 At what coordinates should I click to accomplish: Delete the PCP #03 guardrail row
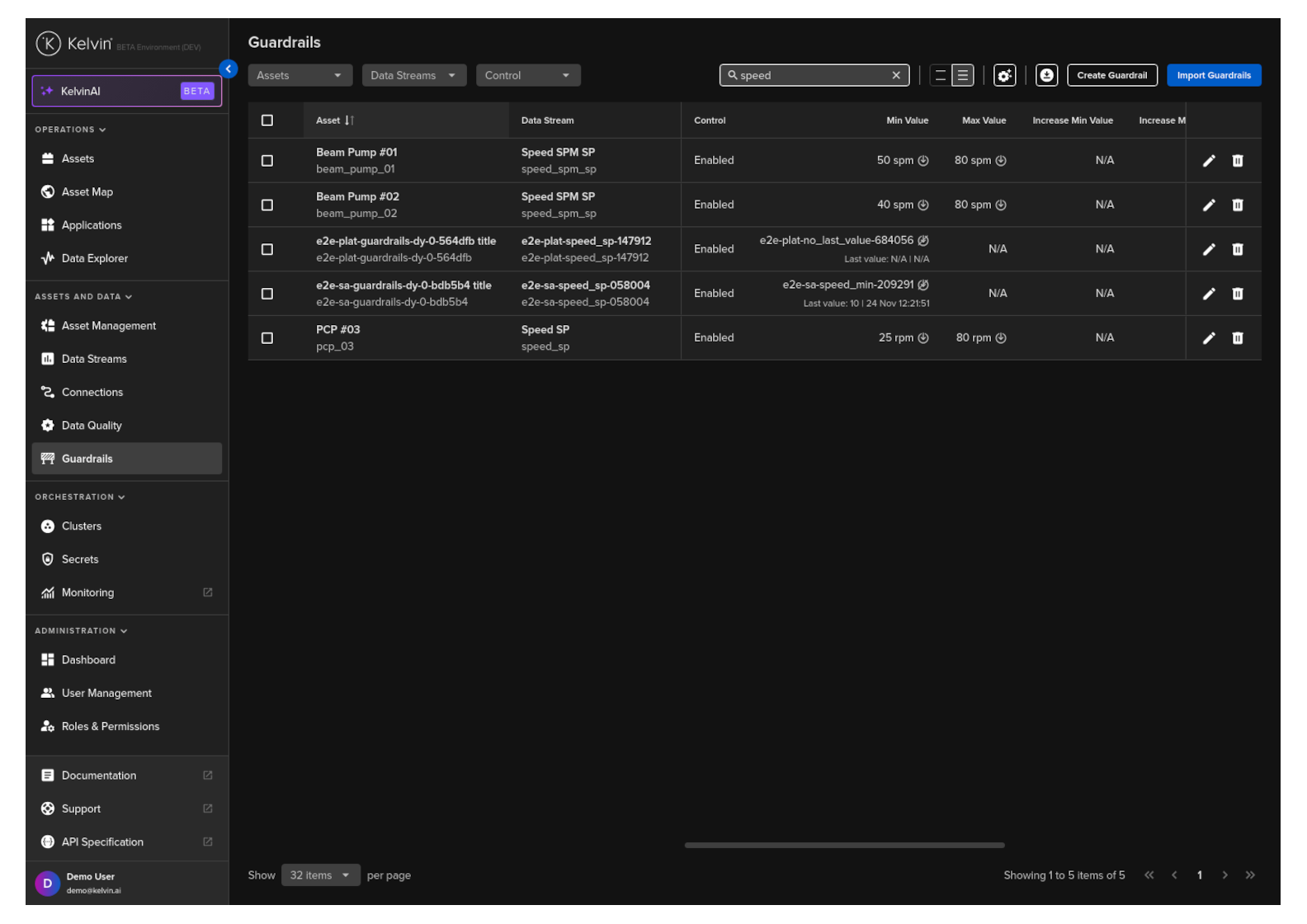1237,338
